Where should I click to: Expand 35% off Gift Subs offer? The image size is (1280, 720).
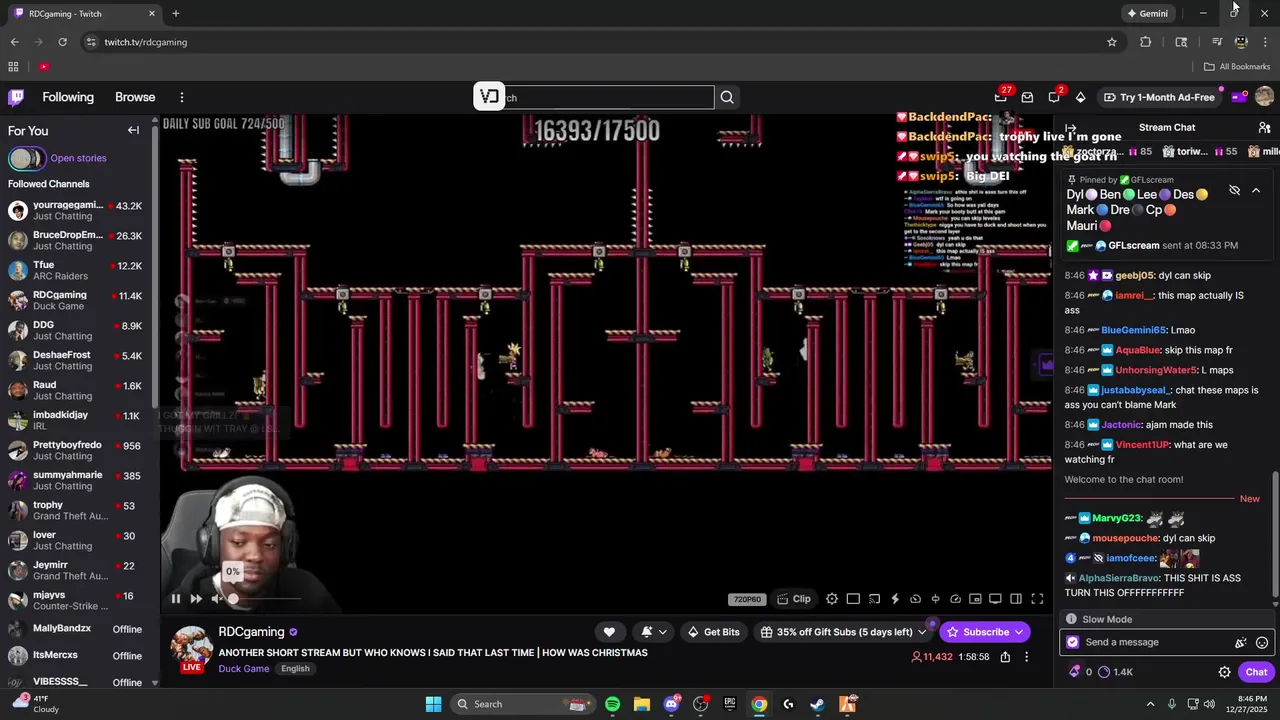(x=843, y=632)
